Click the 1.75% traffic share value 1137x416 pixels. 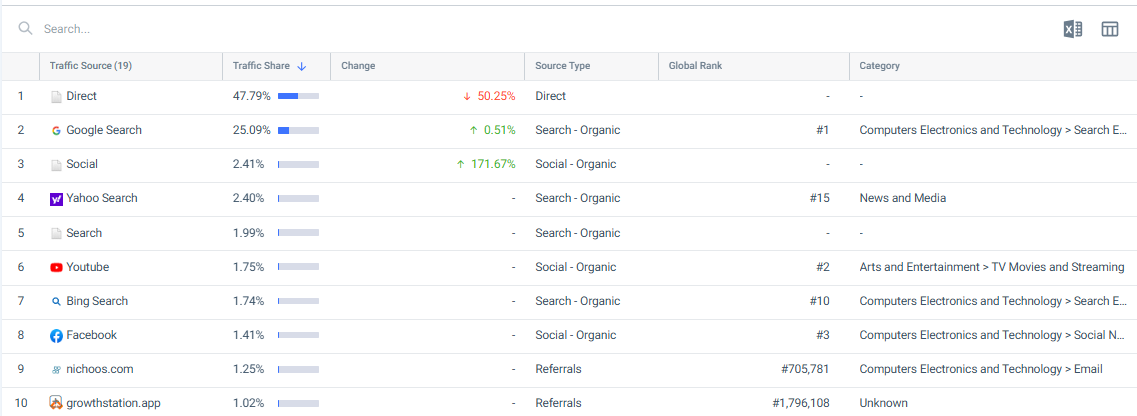pos(248,267)
